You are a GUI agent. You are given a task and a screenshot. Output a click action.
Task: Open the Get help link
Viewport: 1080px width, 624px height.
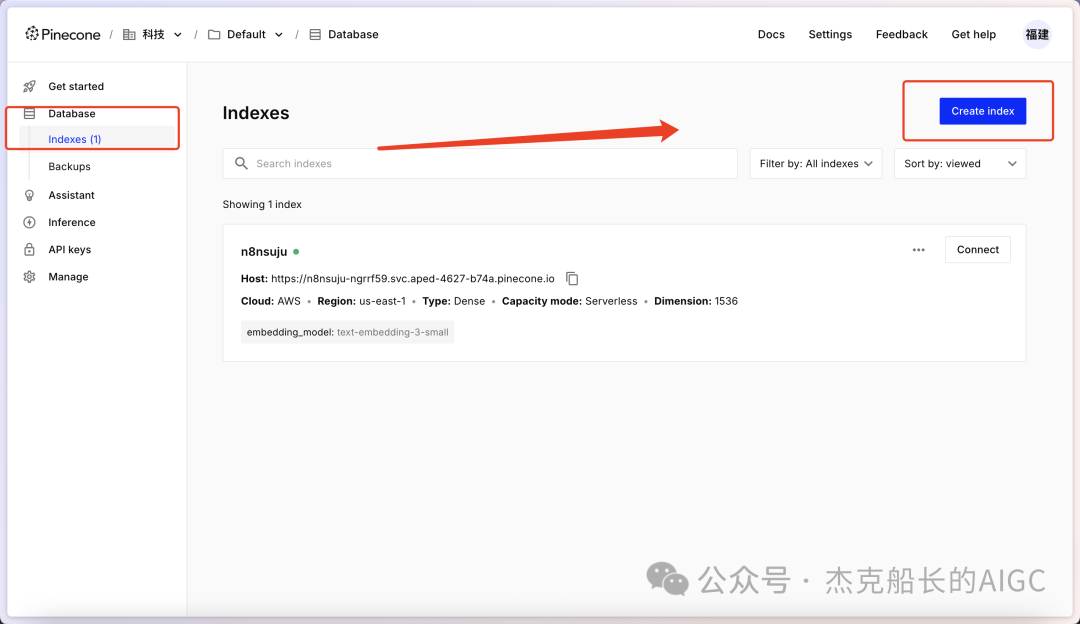click(x=973, y=34)
